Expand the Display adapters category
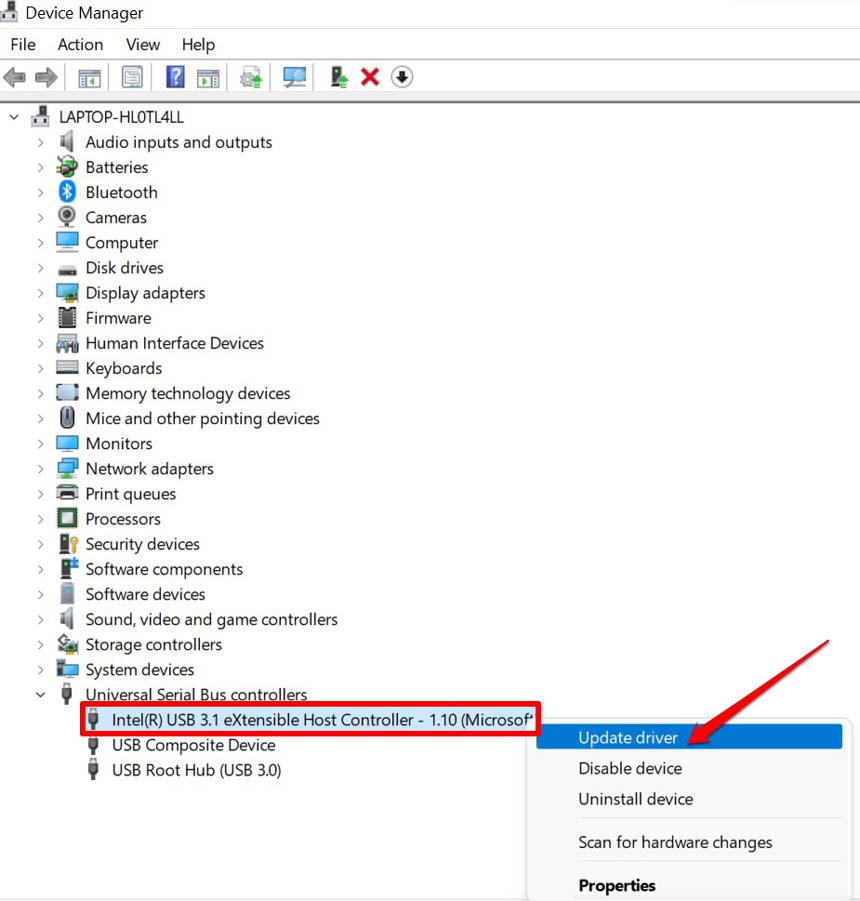 tap(41, 293)
